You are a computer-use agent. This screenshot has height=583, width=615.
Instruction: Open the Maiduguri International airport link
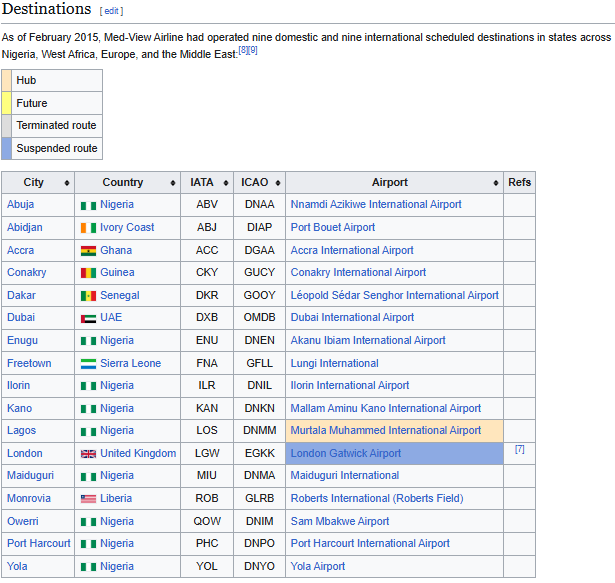345,476
